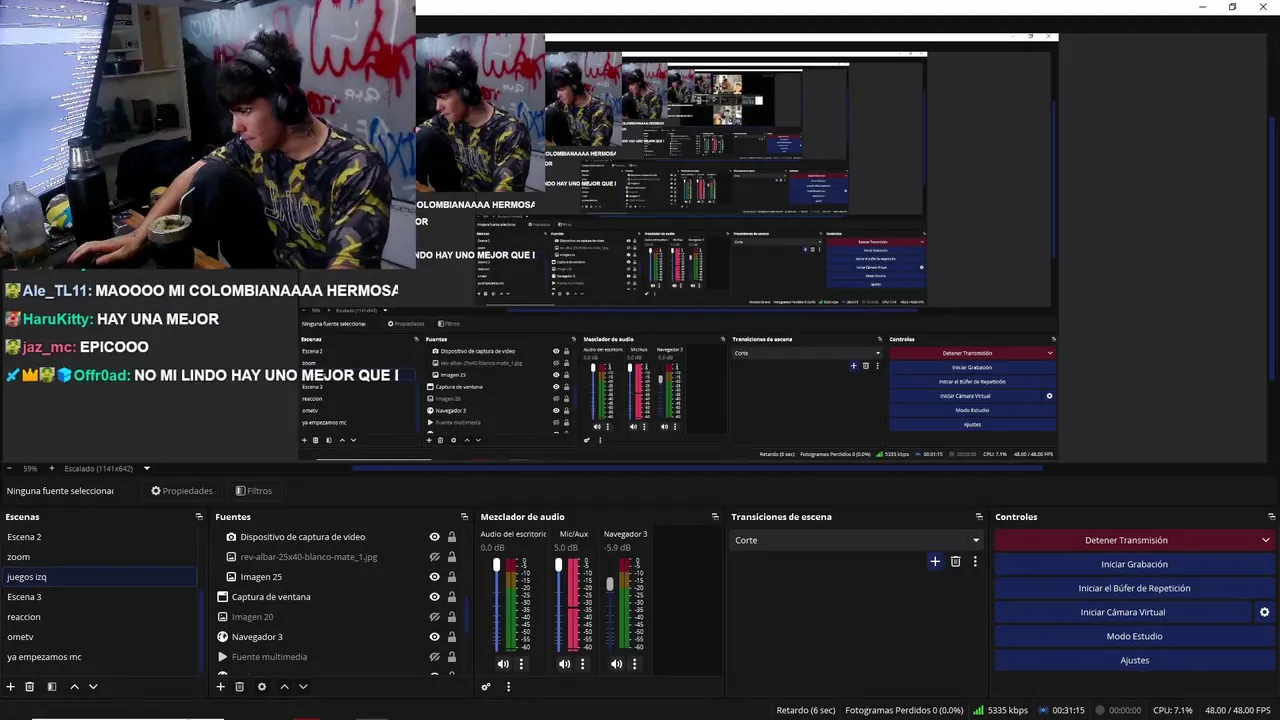
Task: Move scene up in the Escenas list
Action: point(74,687)
